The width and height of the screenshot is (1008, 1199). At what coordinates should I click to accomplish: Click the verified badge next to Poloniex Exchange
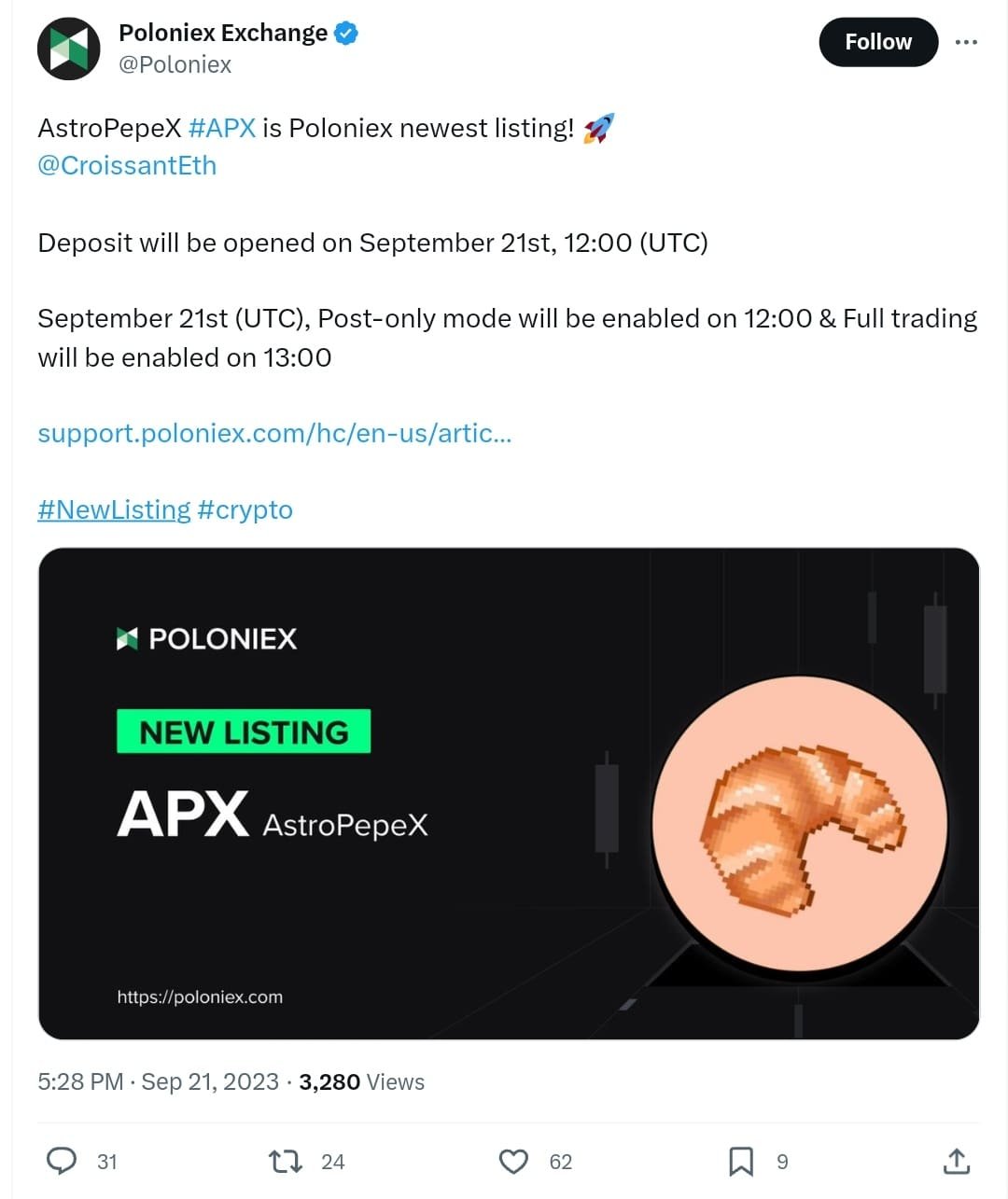pos(344,32)
